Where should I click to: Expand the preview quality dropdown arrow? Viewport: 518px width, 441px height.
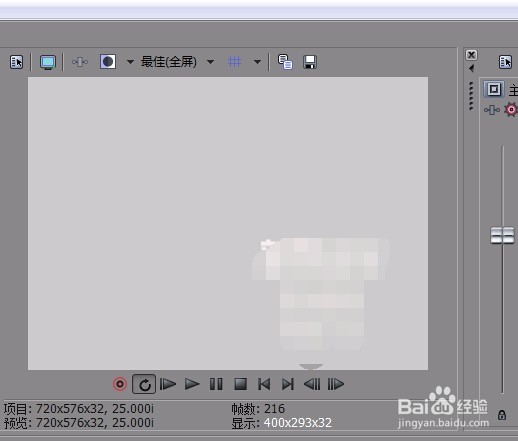pyautogui.click(x=210, y=62)
